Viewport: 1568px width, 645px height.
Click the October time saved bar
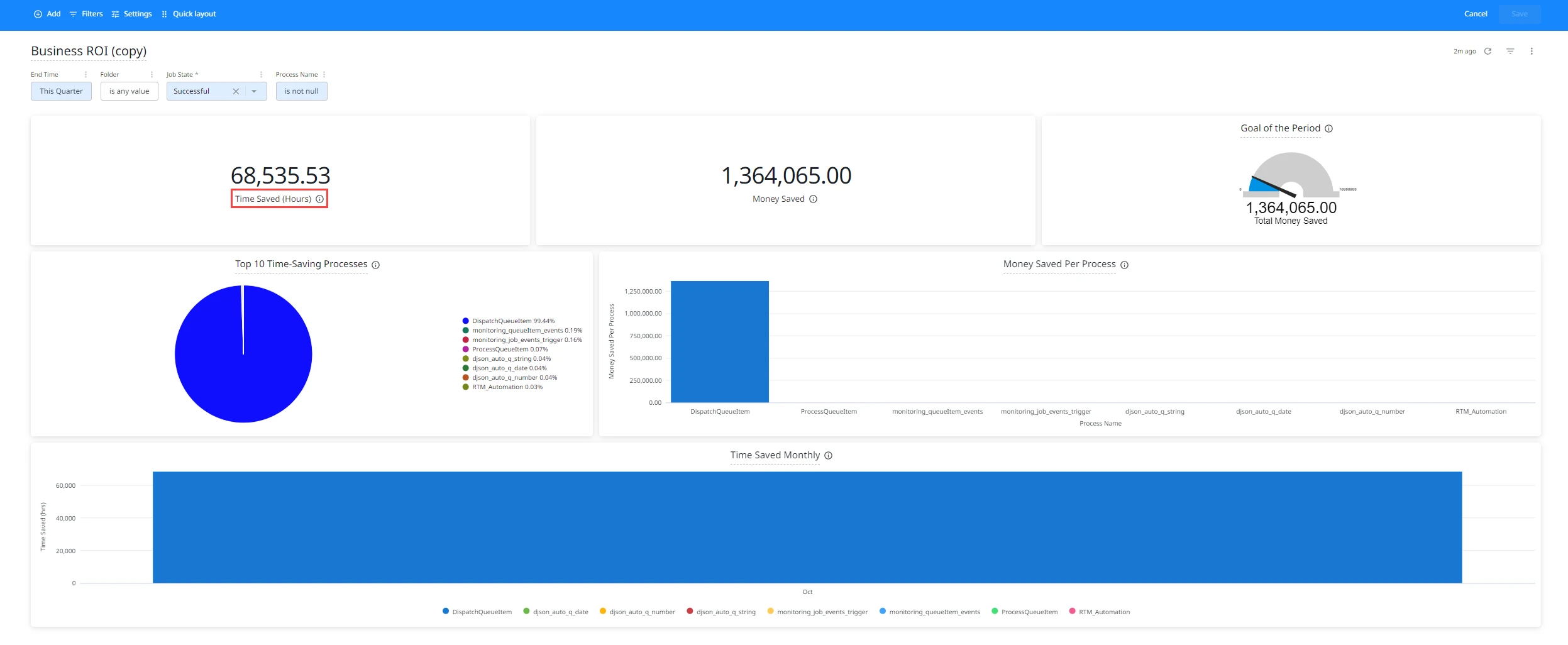point(807,527)
